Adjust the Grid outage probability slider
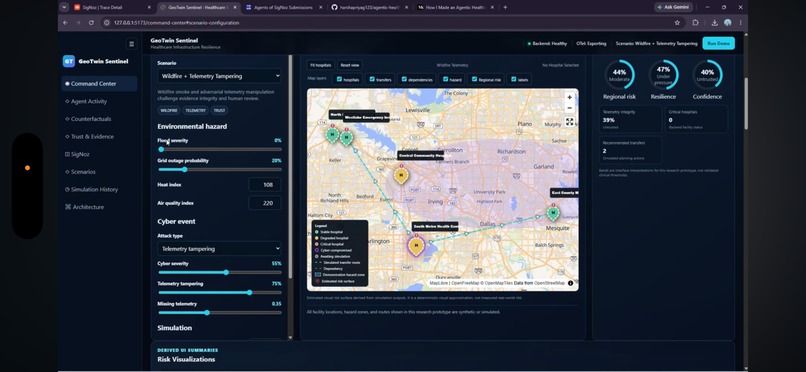Image resolution: width=806 pixels, height=372 pixels. 219,170
